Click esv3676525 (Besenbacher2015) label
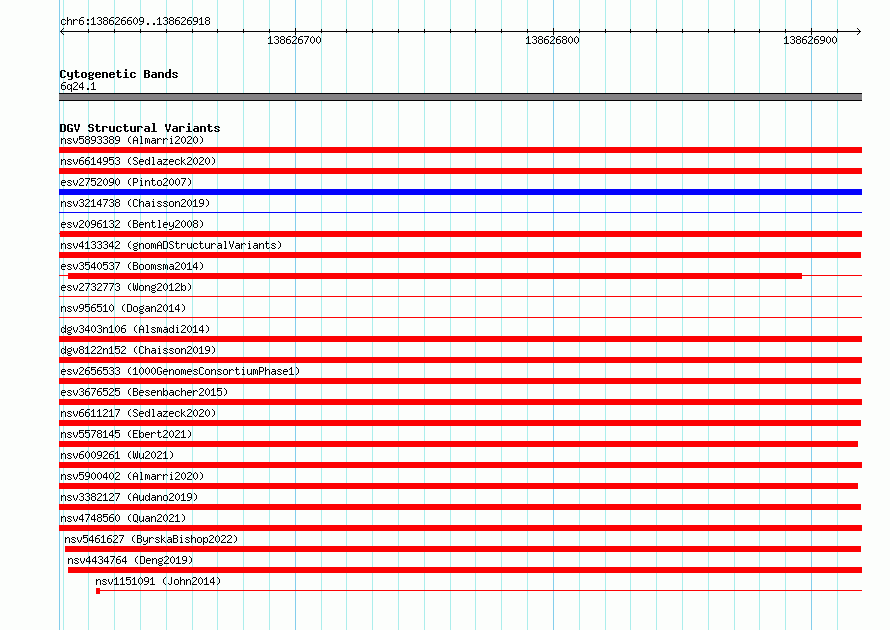This screenshot has width=890, height=630. point(144,392)
